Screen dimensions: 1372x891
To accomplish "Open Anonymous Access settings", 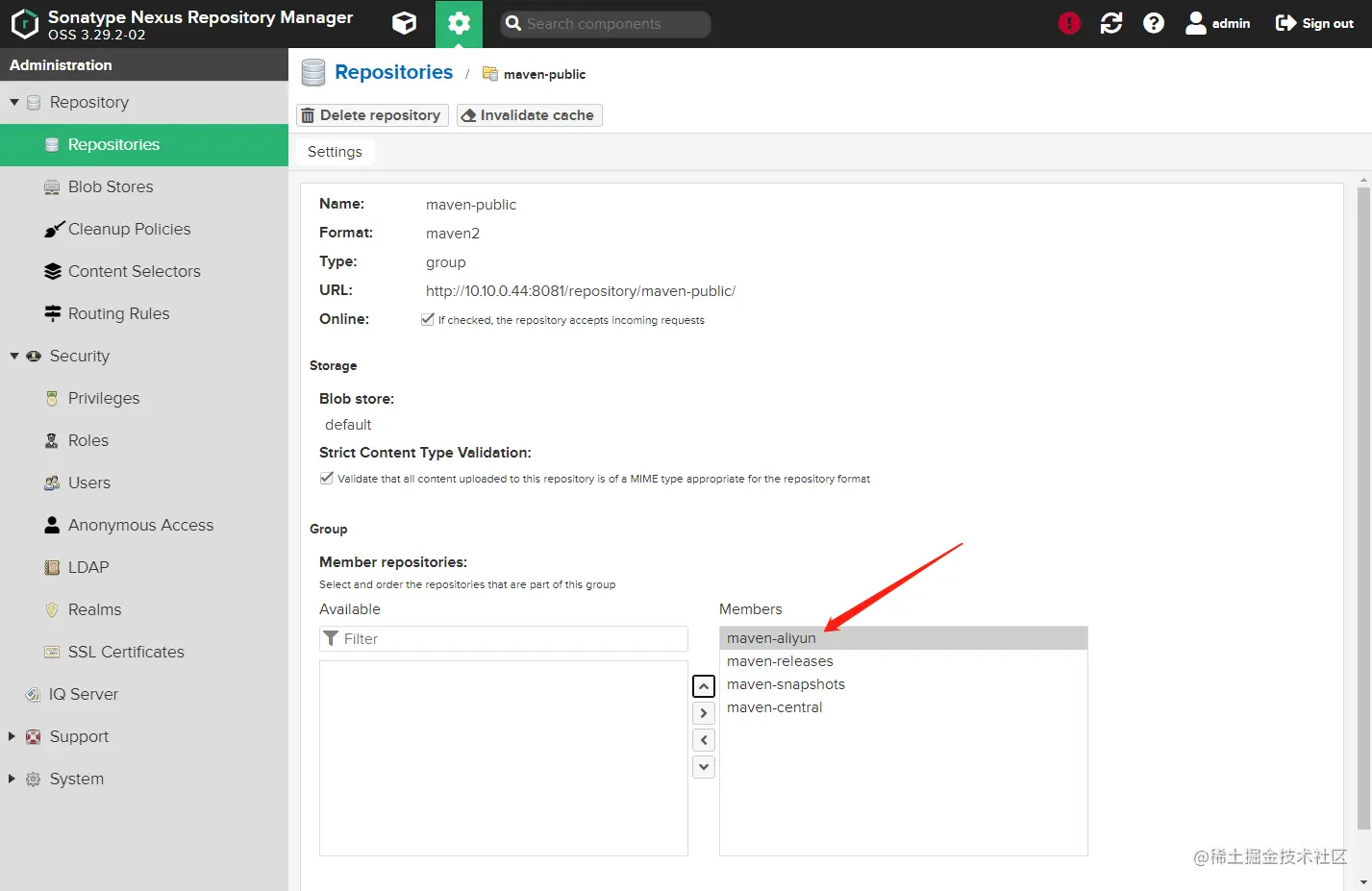I will (144, 525).
